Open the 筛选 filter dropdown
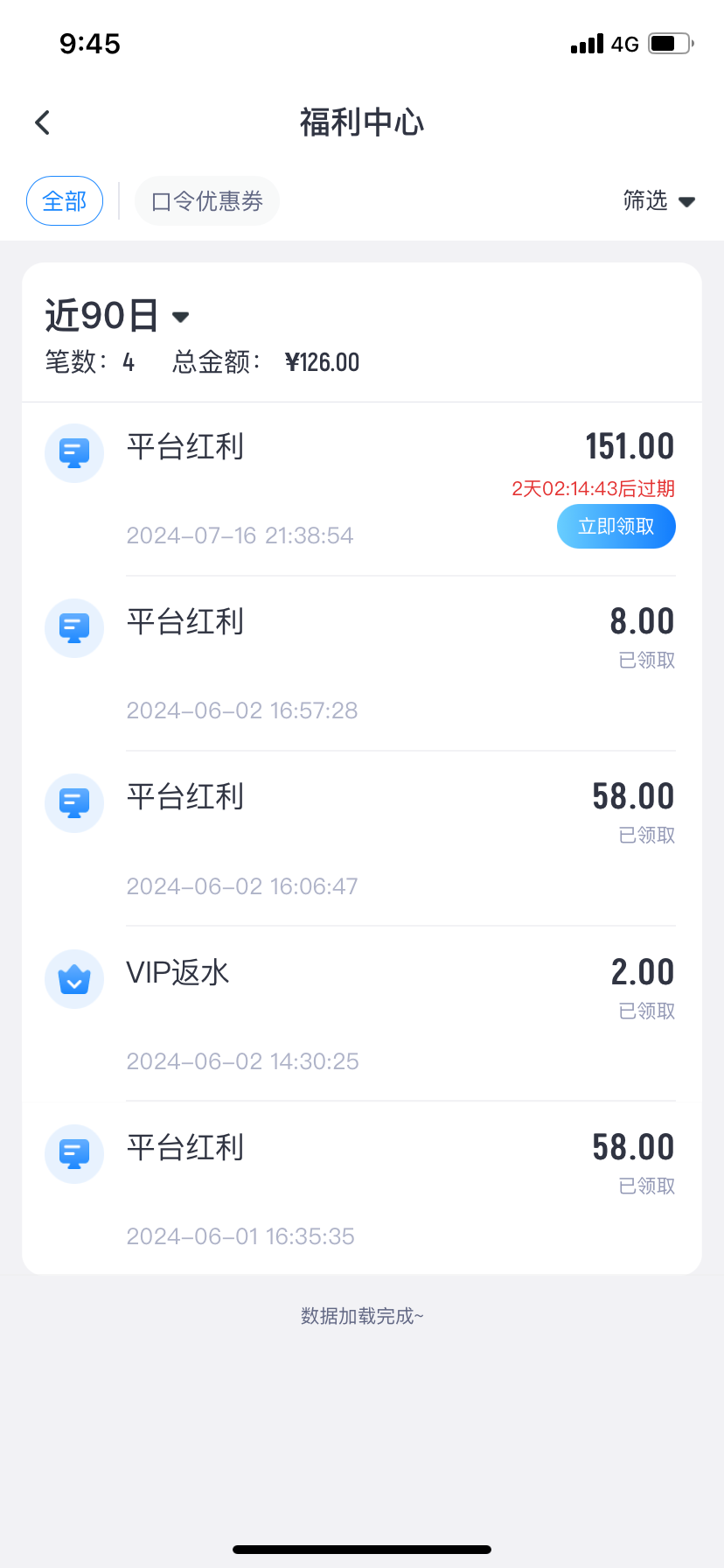 coord(658,201)
